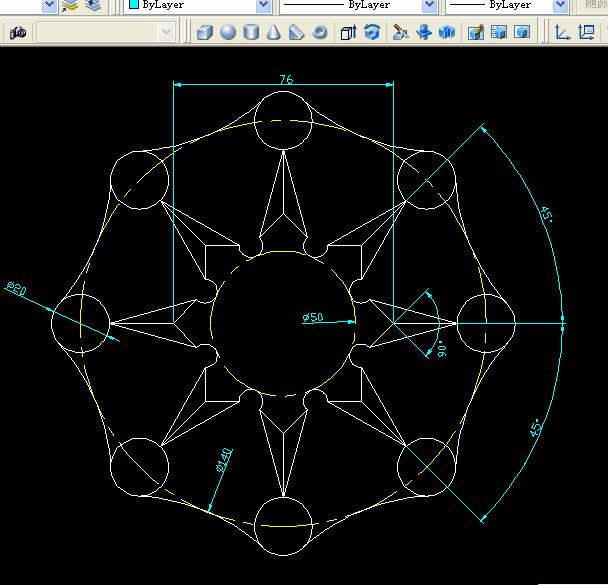Open the layer list dropdown arrow
The width and height of the screenshot is (608, 585).
[x=49, y=5]
